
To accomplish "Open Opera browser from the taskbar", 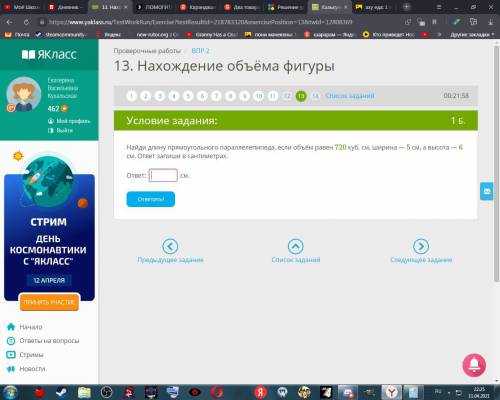I will pos(217,392).
